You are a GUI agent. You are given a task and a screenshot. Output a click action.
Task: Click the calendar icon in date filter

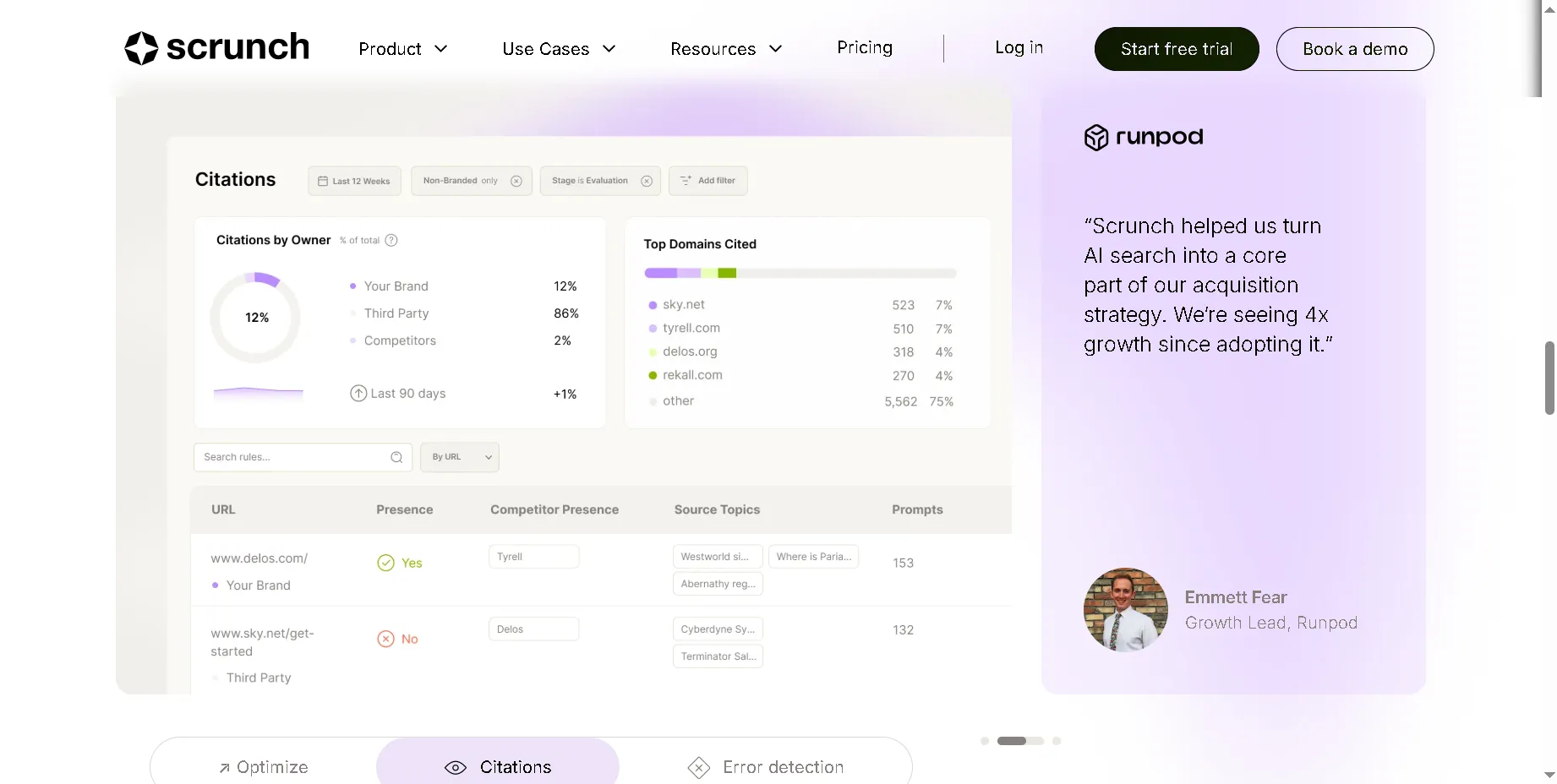(x=323, y=181)
